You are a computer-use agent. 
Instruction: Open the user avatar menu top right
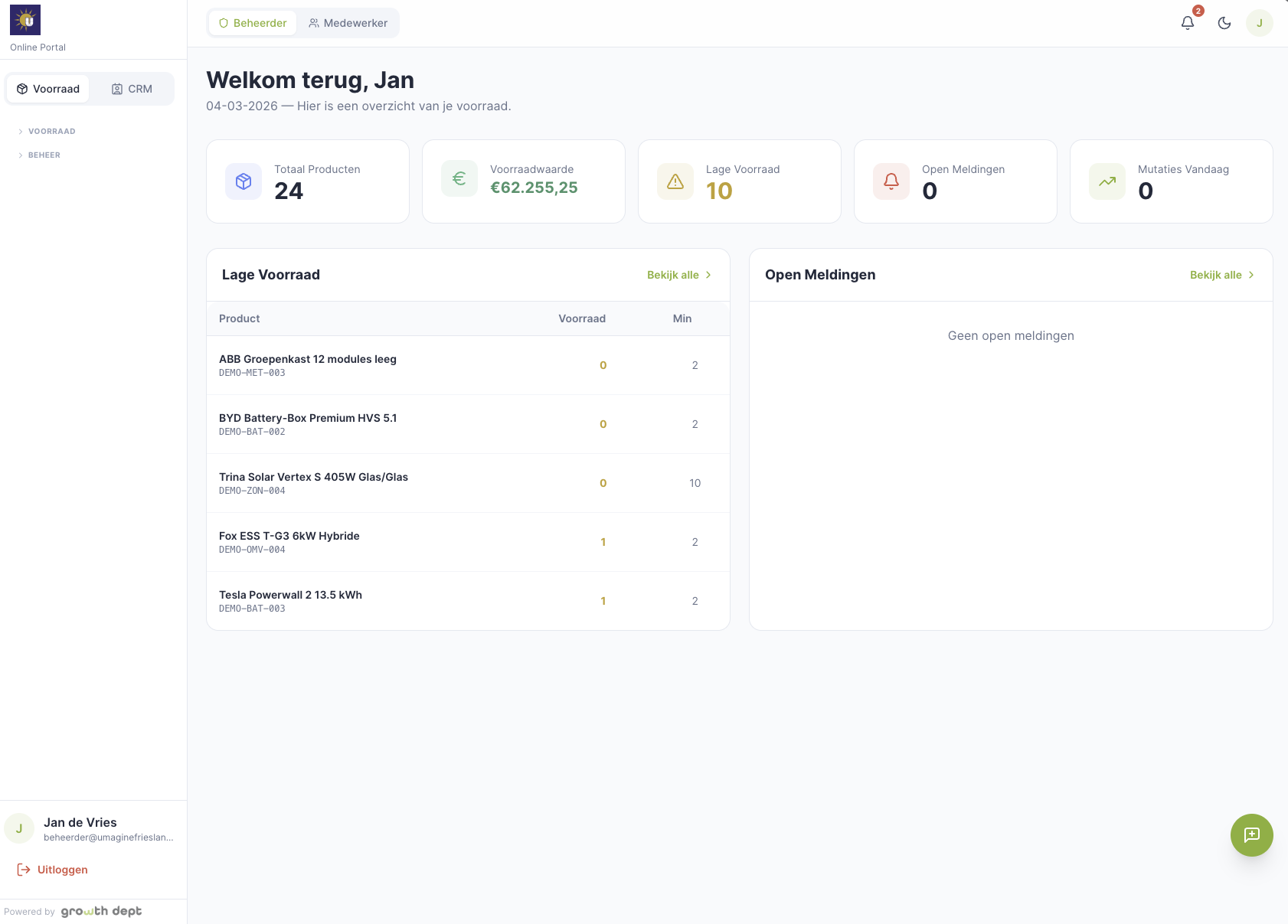click(1259, 23)
